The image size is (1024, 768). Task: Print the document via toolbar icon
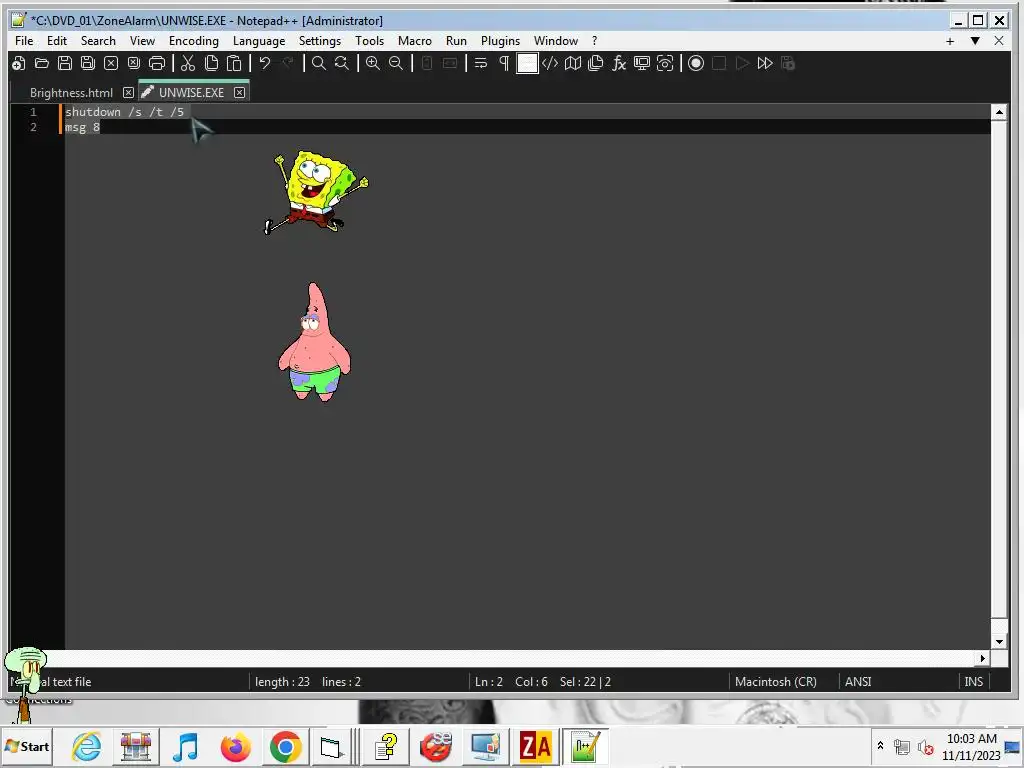click(157, 63)
